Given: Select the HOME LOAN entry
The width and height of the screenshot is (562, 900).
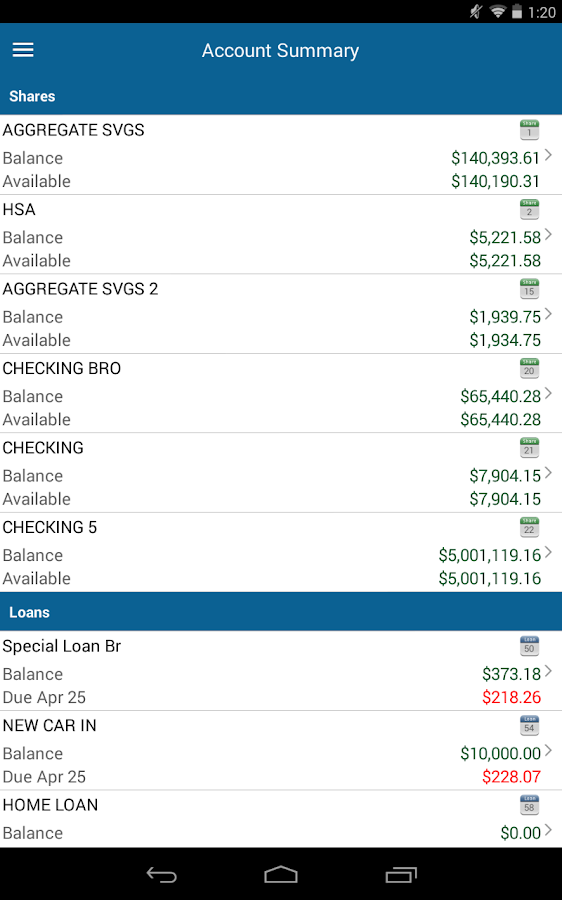Looking at the screenshot, I should 281,819.
